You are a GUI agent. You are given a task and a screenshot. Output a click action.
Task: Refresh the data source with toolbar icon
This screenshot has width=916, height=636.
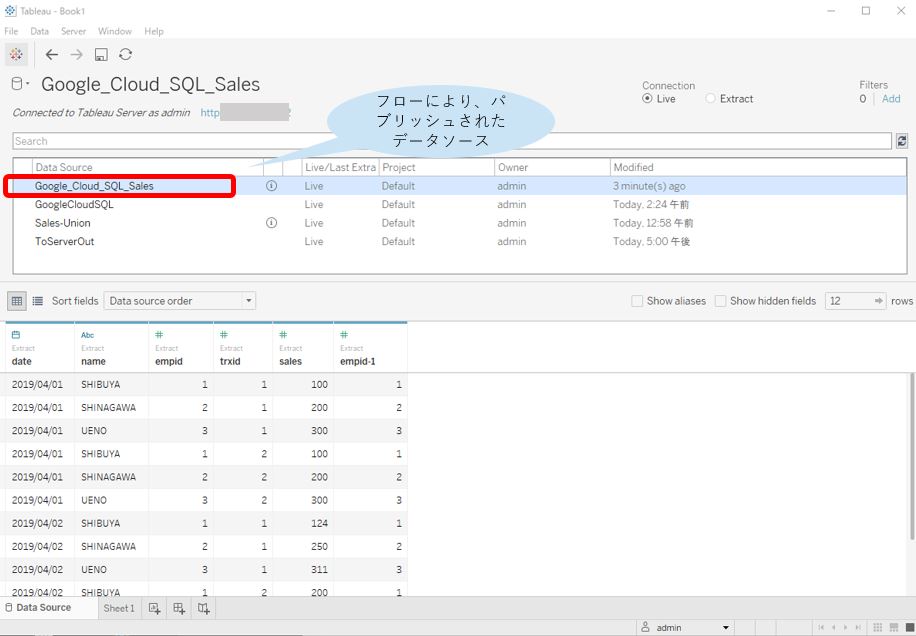[x=125, y=55]
